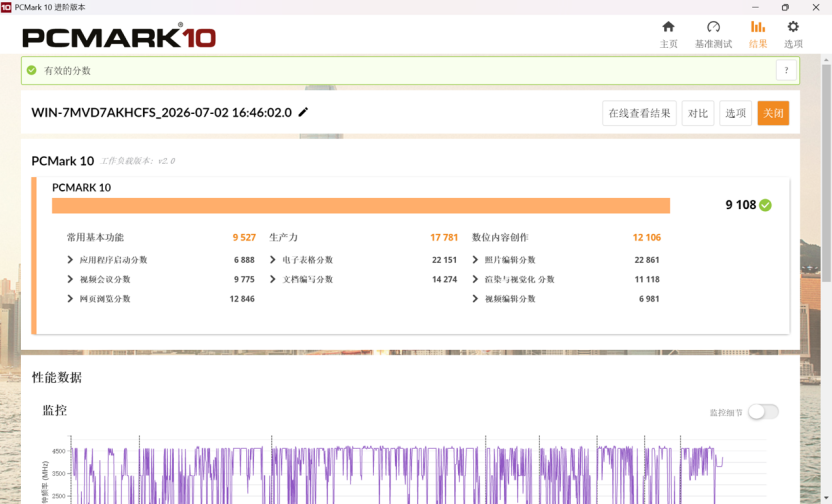
Task: Click the 生产力 heading
Action: click(283, 237)
